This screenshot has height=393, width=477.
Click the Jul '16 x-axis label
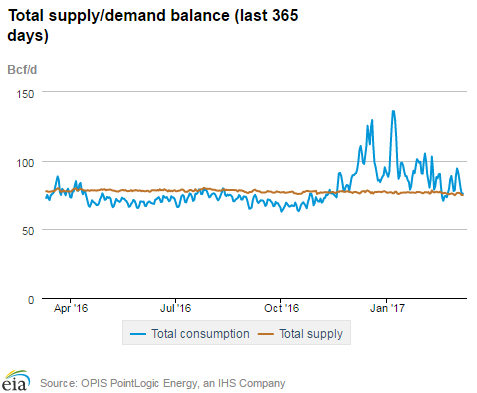point(175,308)
